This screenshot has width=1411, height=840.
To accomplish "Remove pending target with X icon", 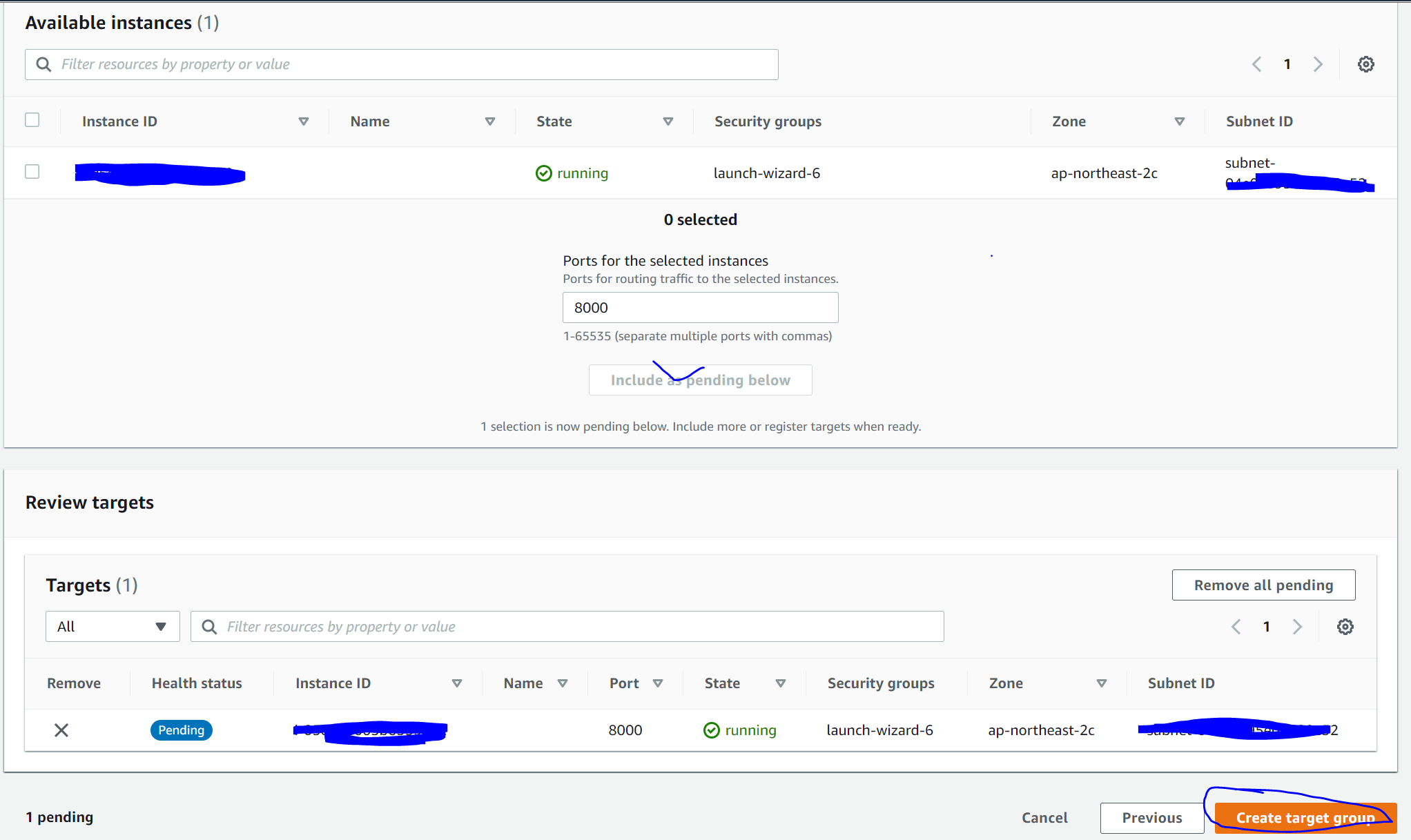I will point(61,730).
